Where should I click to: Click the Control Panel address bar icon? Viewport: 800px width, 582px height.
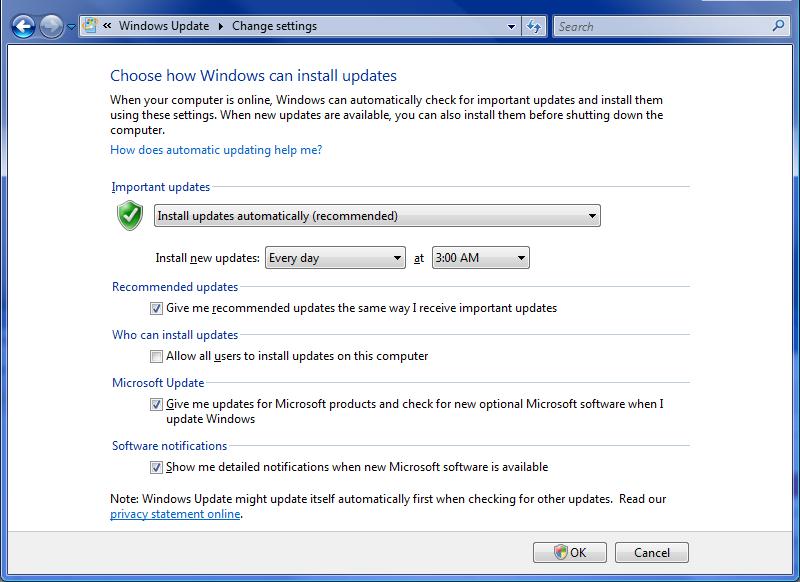(x=90, y=26)
